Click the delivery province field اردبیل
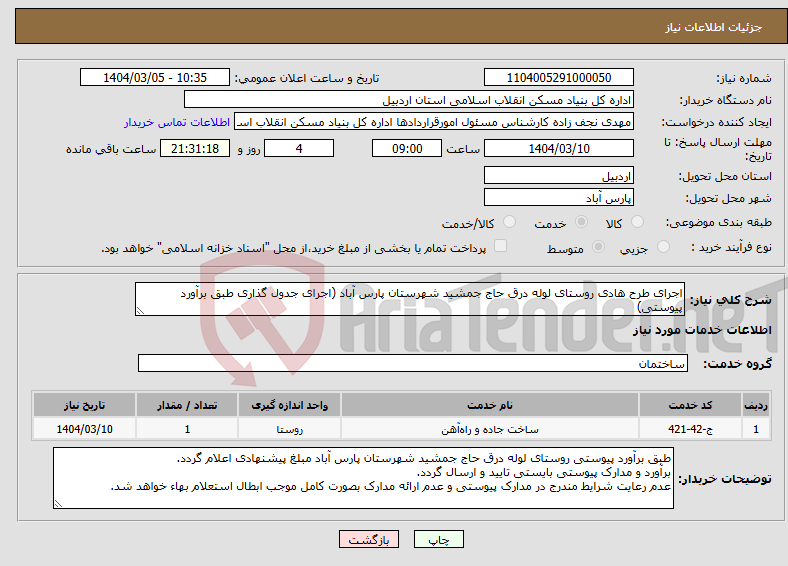The width and height of the screenshot is (788, 566). click(559, 175)
